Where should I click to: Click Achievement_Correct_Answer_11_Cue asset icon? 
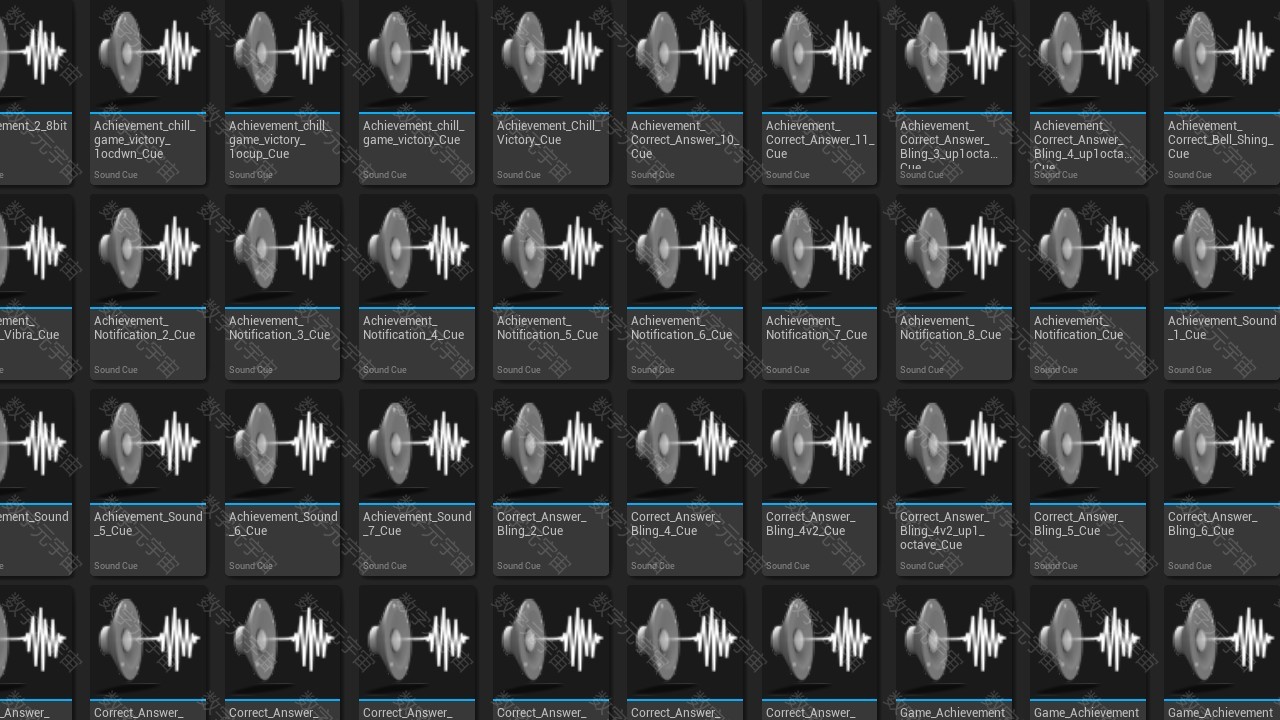819,54
